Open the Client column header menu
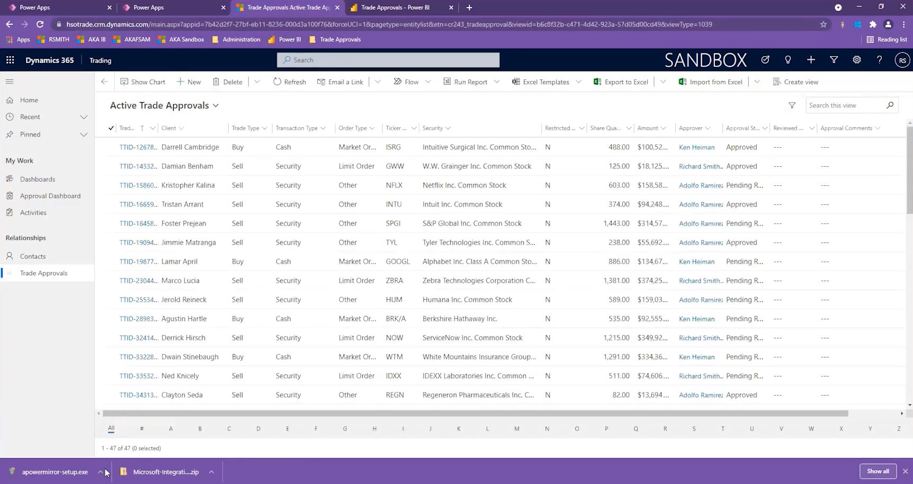Image resolution: width=913 pixels, height=484 pixels. point(172,128)
